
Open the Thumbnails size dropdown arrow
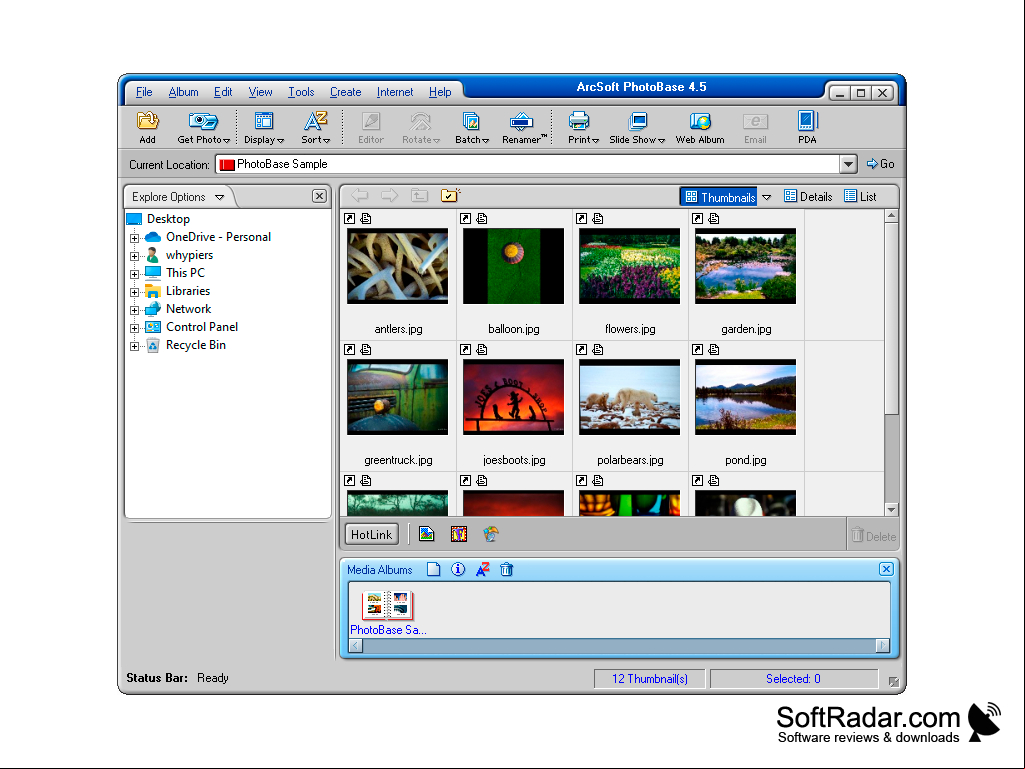[766, 197]
